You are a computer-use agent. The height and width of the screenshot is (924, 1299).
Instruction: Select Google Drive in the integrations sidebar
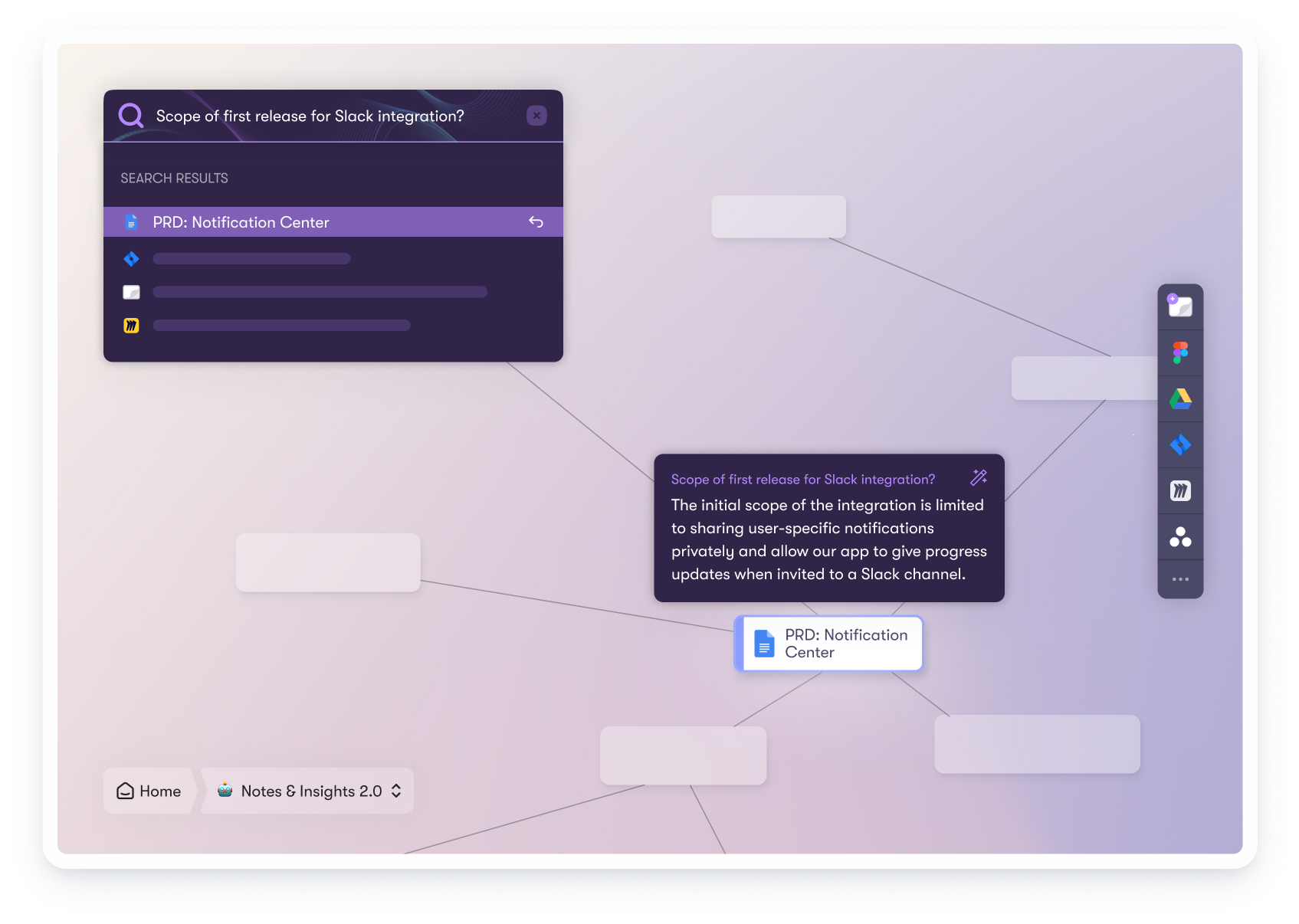click(x=1180, y=398)
